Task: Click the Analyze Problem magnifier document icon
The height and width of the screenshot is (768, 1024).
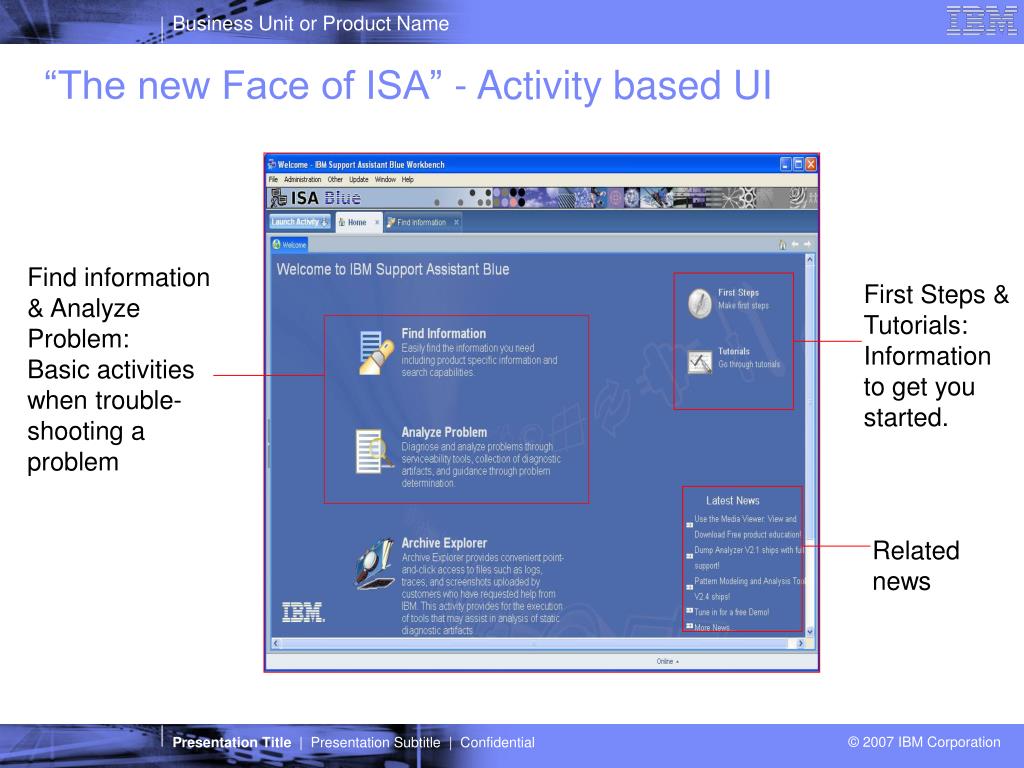Action: pos(374,451)
